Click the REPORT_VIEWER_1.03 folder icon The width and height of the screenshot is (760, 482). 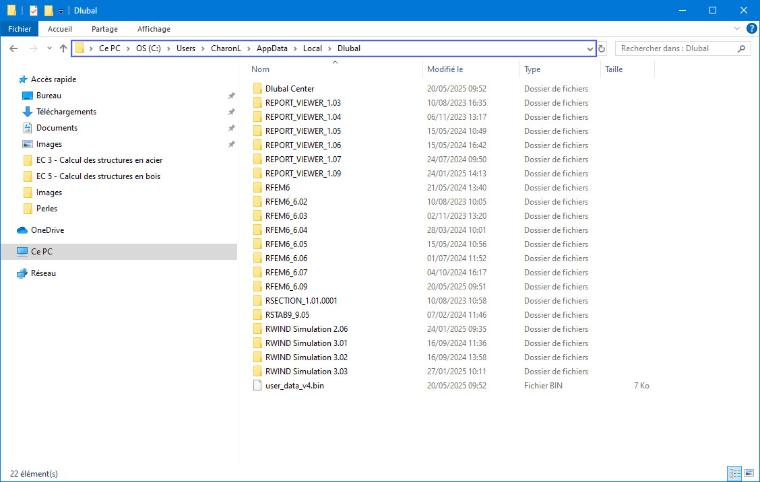[x=257, y=103]
